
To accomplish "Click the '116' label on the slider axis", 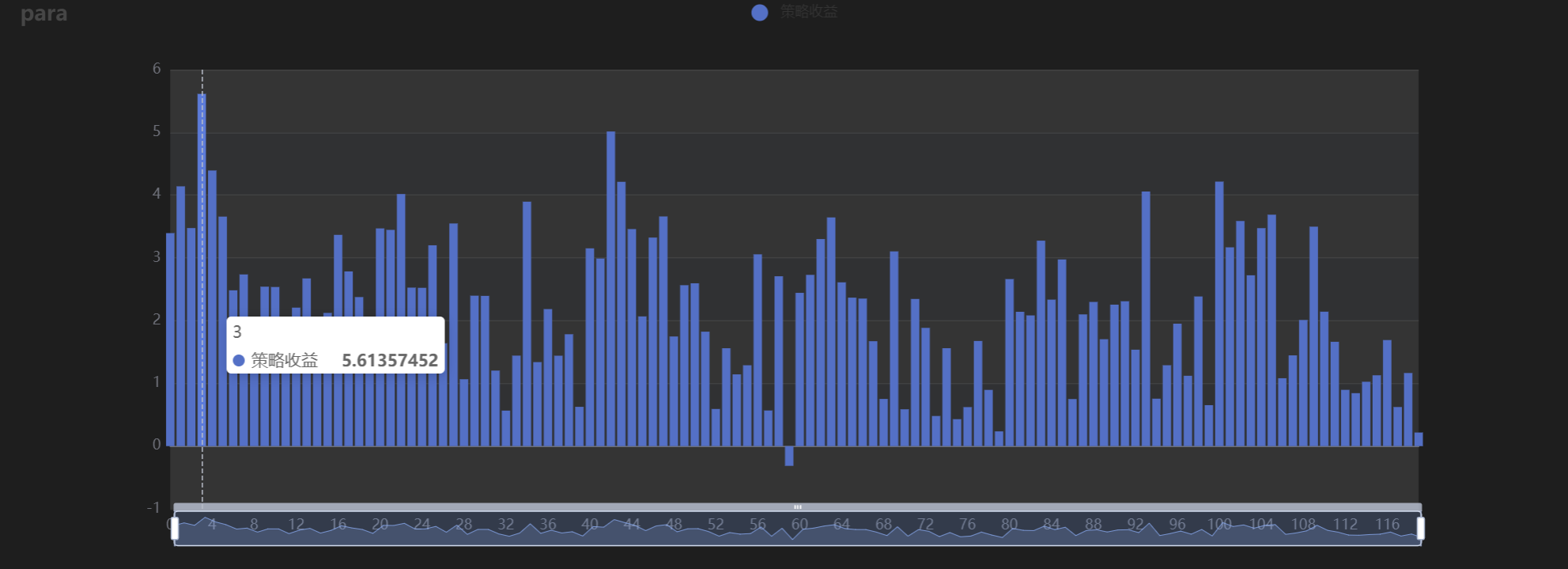I will 1387,524.
